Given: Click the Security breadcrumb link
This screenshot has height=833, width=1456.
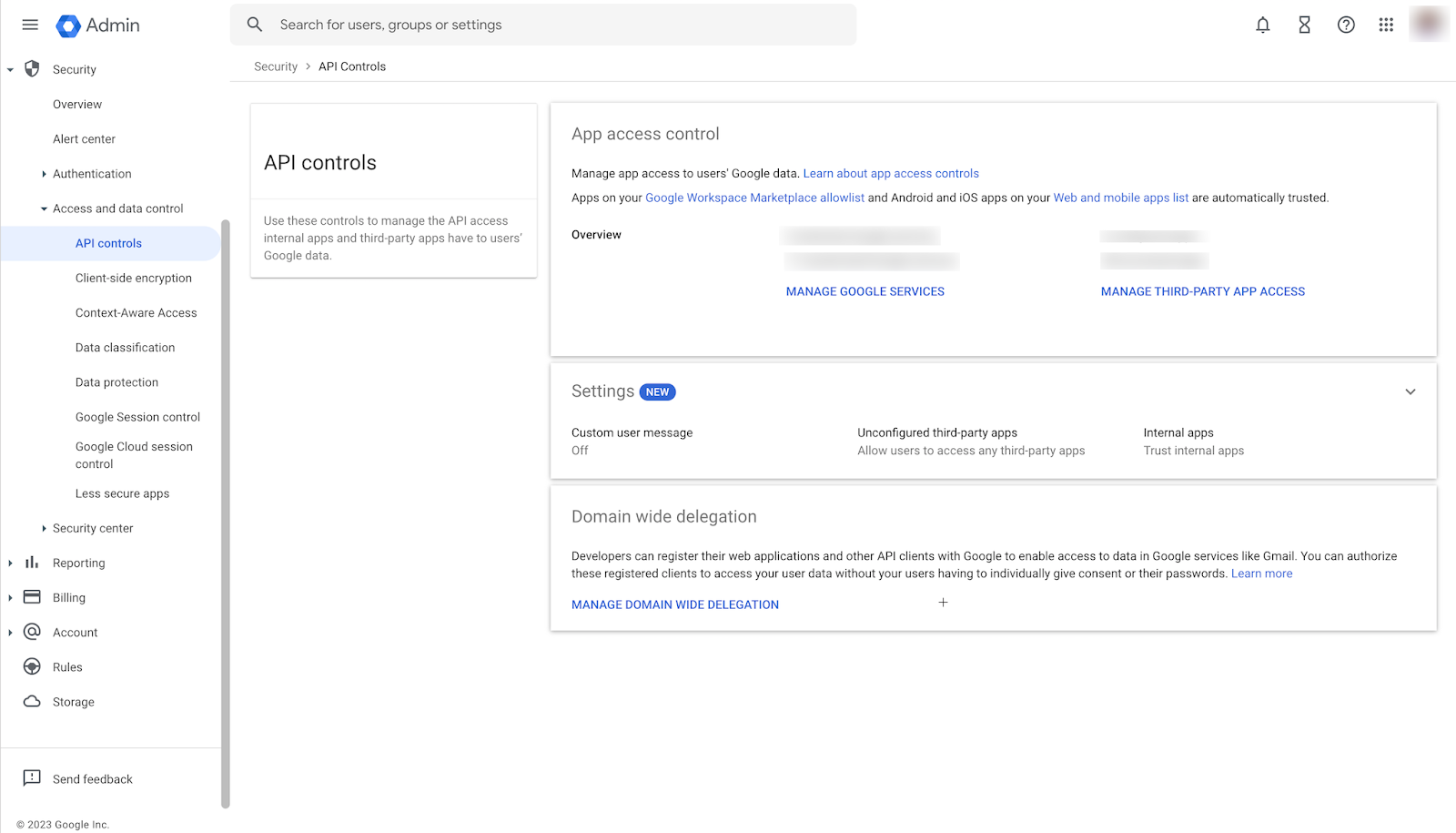Looking at the screenshot, I should point(276,66).
